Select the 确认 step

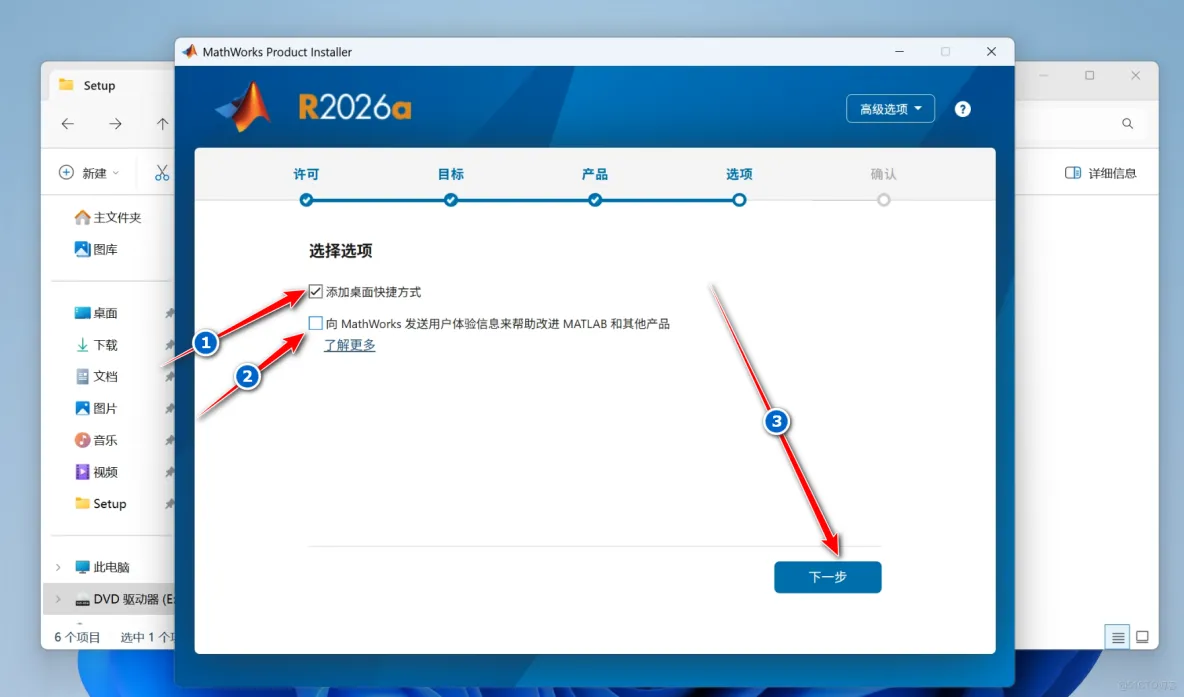tap(883, 174)
